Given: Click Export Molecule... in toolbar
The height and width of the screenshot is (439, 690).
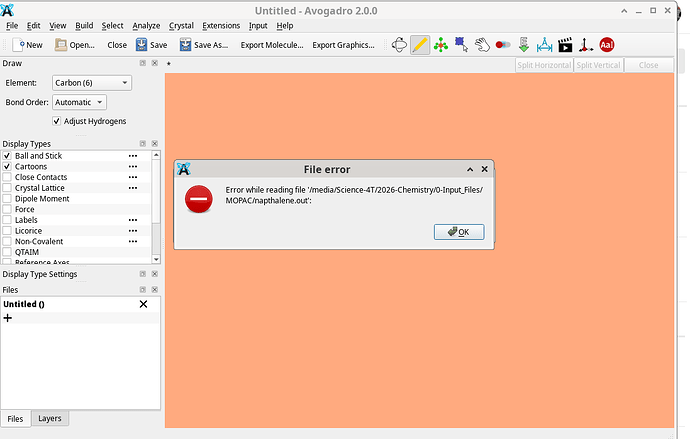Looking at the screenshot, I should [272, 45].
